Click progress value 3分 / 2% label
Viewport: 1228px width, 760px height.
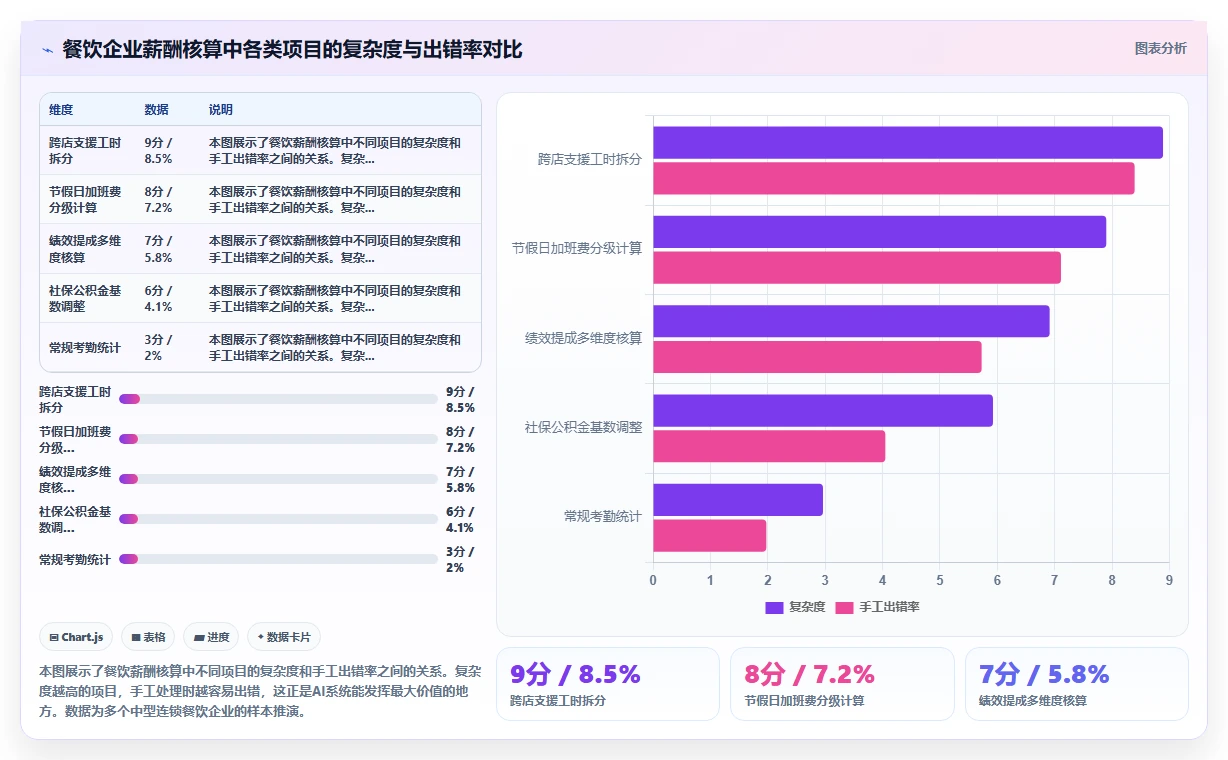[460, 560]
